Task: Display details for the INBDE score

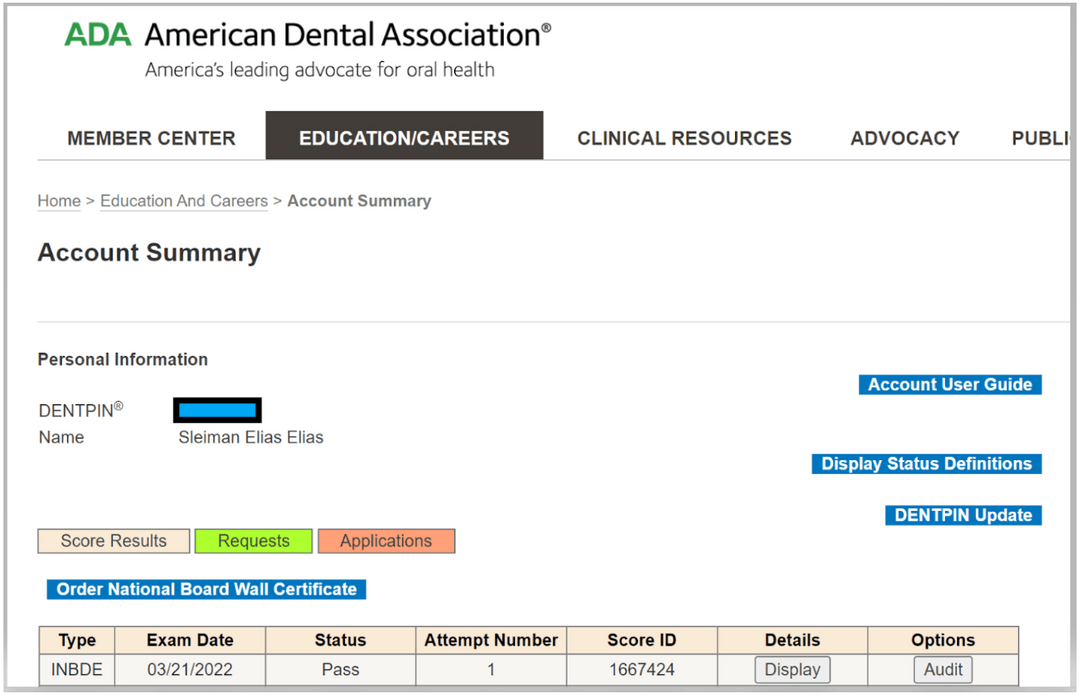Action: click(x=792, y=670)
